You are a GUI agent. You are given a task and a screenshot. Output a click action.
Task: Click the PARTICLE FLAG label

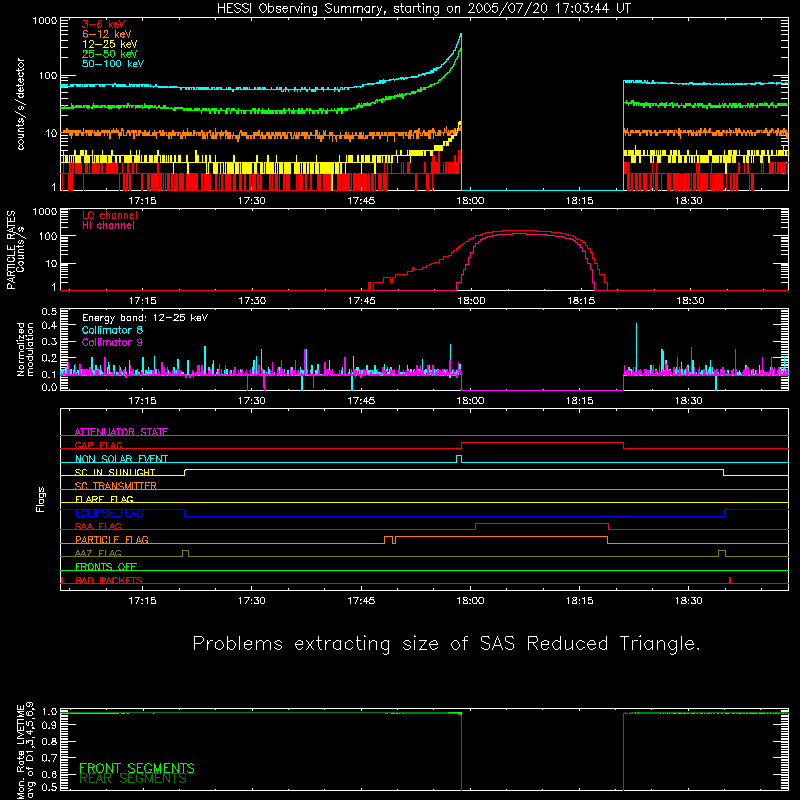pyautogui.click(x=112, y=539)
